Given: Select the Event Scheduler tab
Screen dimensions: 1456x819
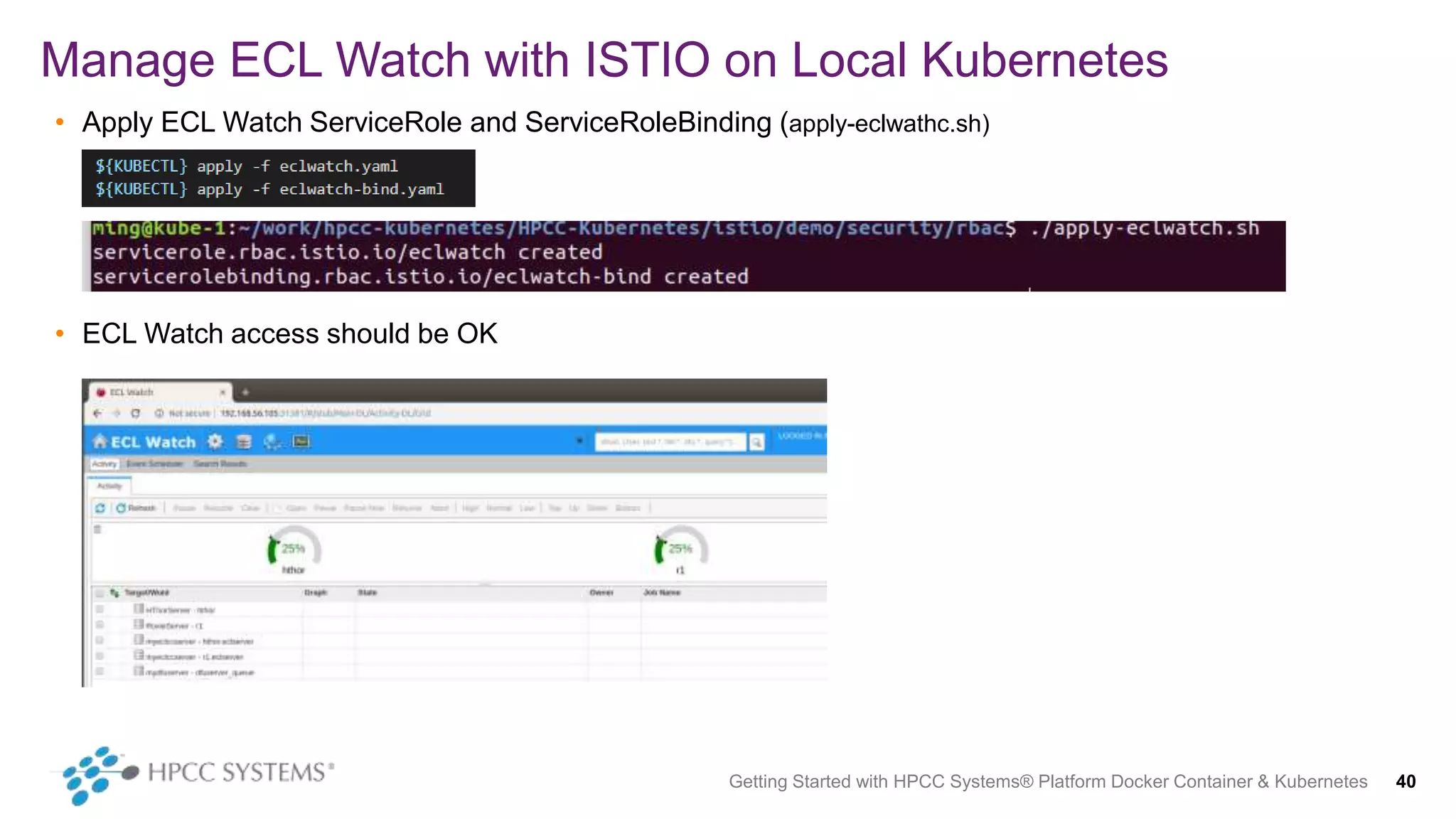Looking at the screenshot, I should point(155,464).
